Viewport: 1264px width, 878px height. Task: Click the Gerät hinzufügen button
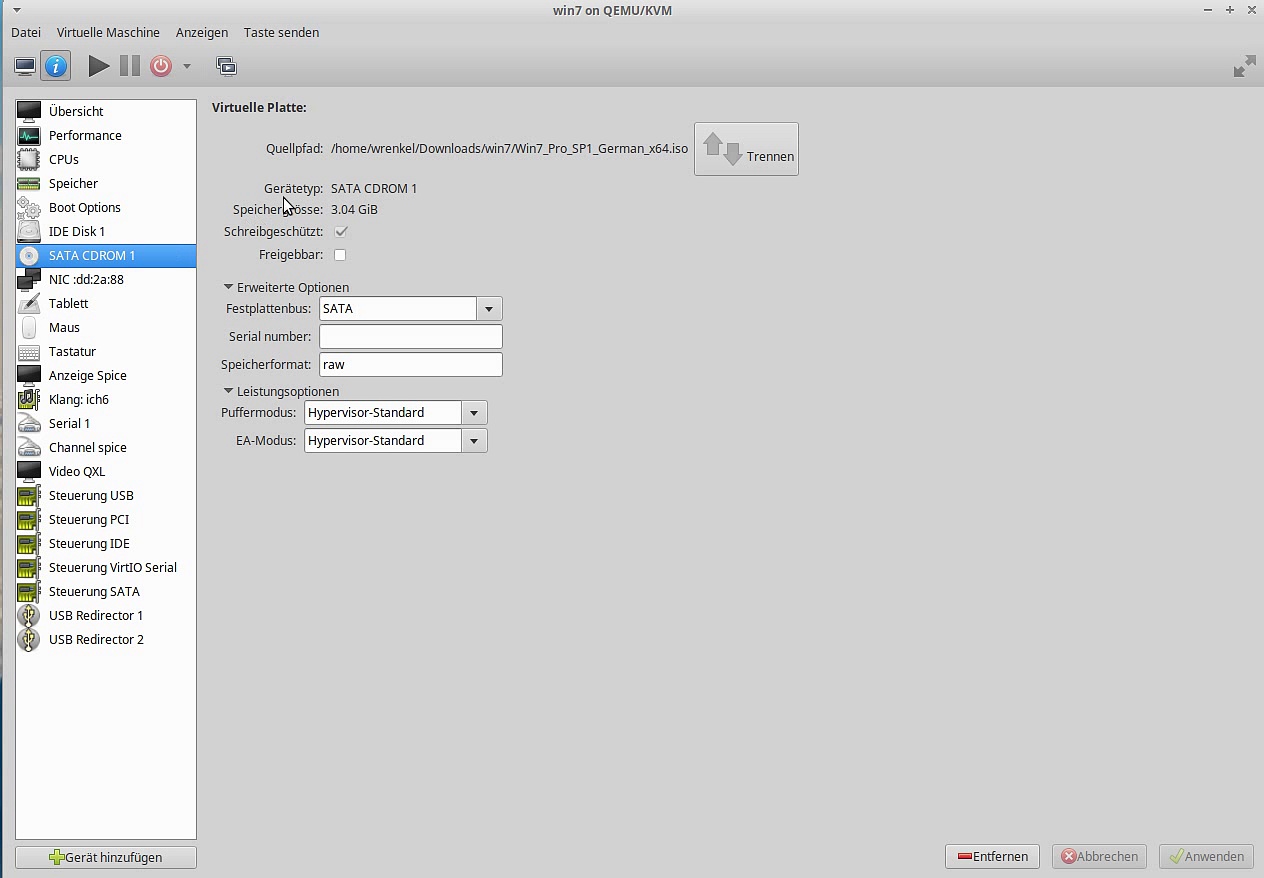click(x=106, y=857)
